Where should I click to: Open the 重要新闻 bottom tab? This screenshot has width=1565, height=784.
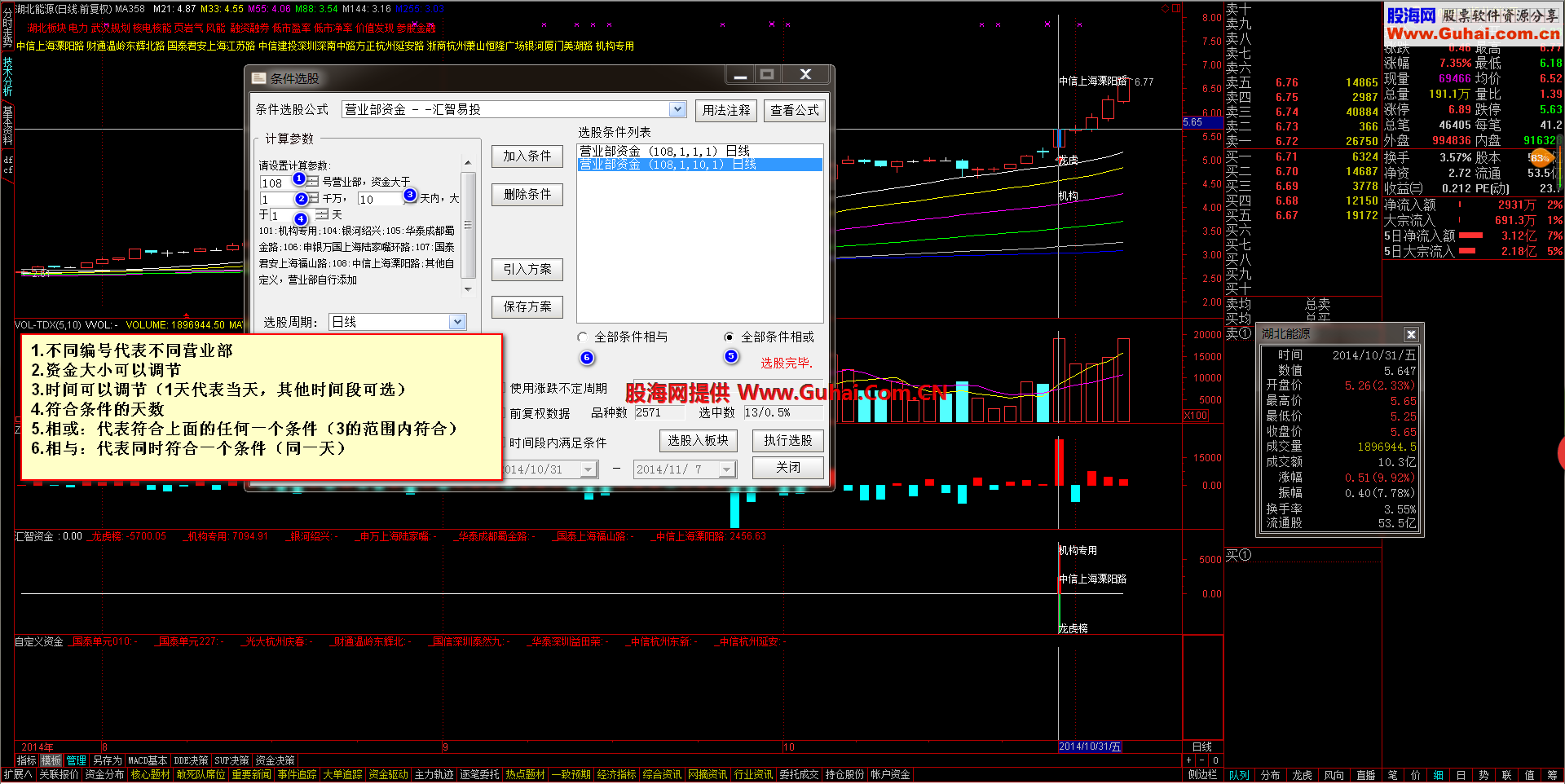point(251,775)
